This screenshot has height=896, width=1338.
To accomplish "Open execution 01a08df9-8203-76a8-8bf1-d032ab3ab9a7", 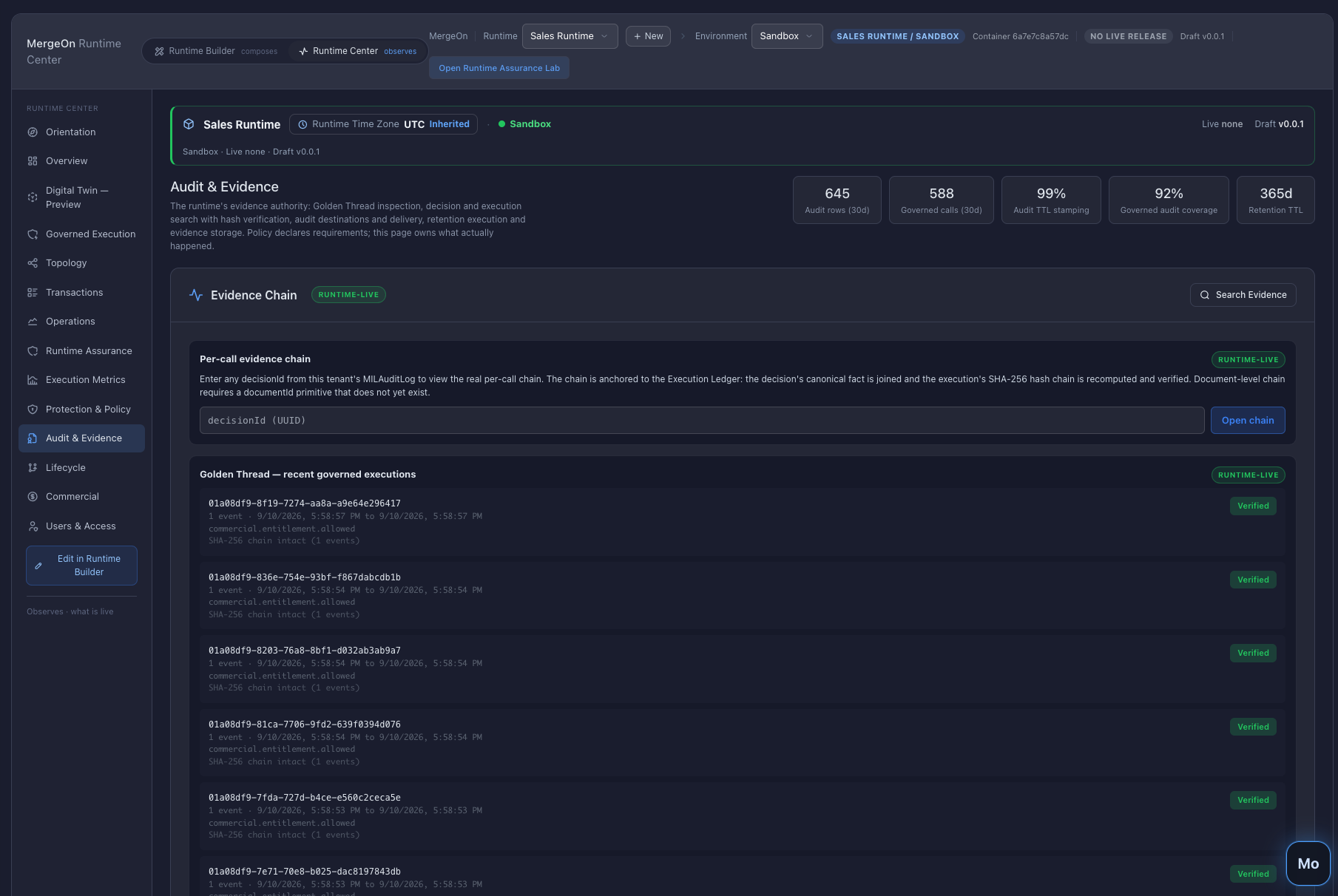I will pos(743,669).
